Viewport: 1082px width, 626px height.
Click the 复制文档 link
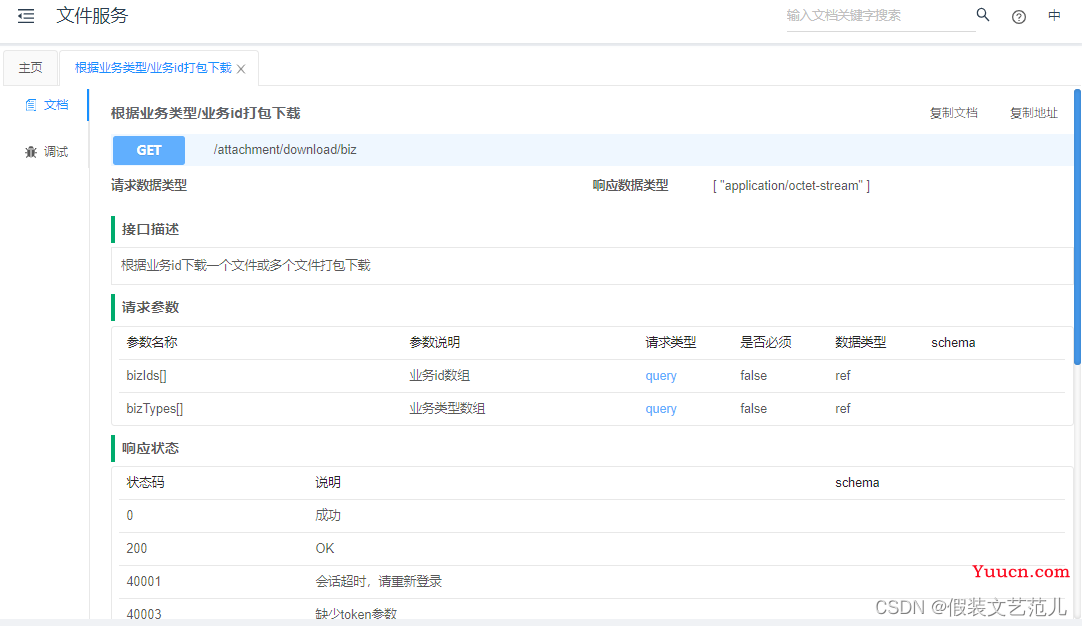953,113
